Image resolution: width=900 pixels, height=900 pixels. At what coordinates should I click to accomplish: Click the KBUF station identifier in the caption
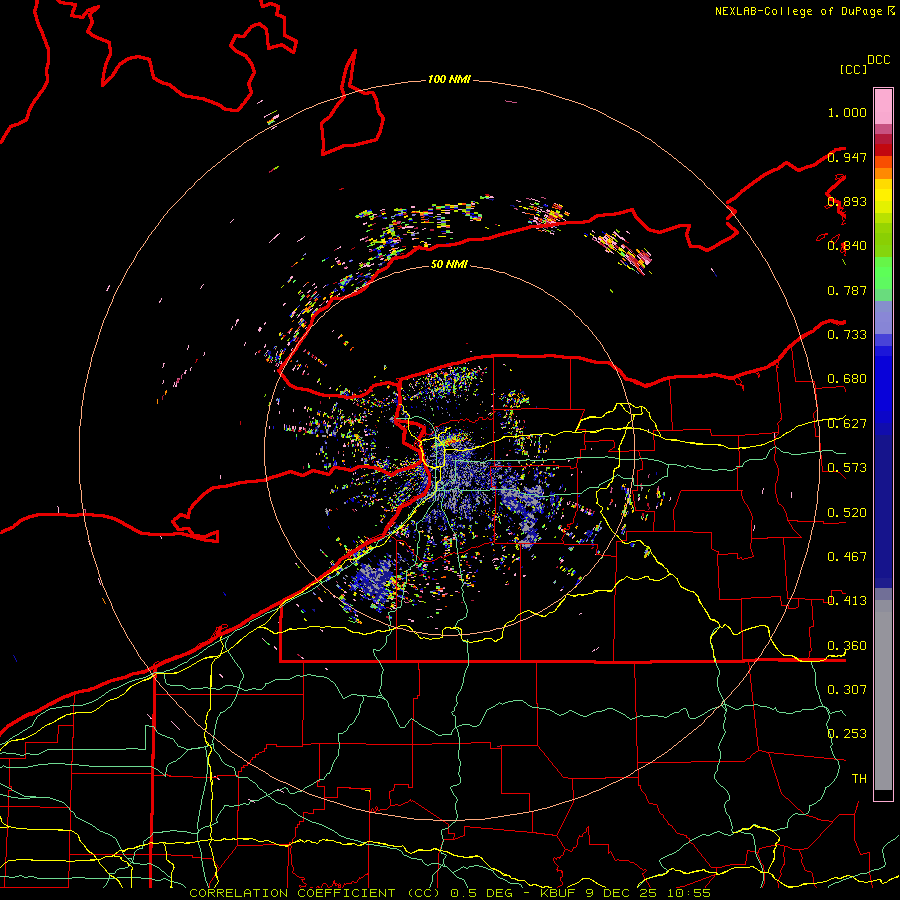click(x=558, y=893)
